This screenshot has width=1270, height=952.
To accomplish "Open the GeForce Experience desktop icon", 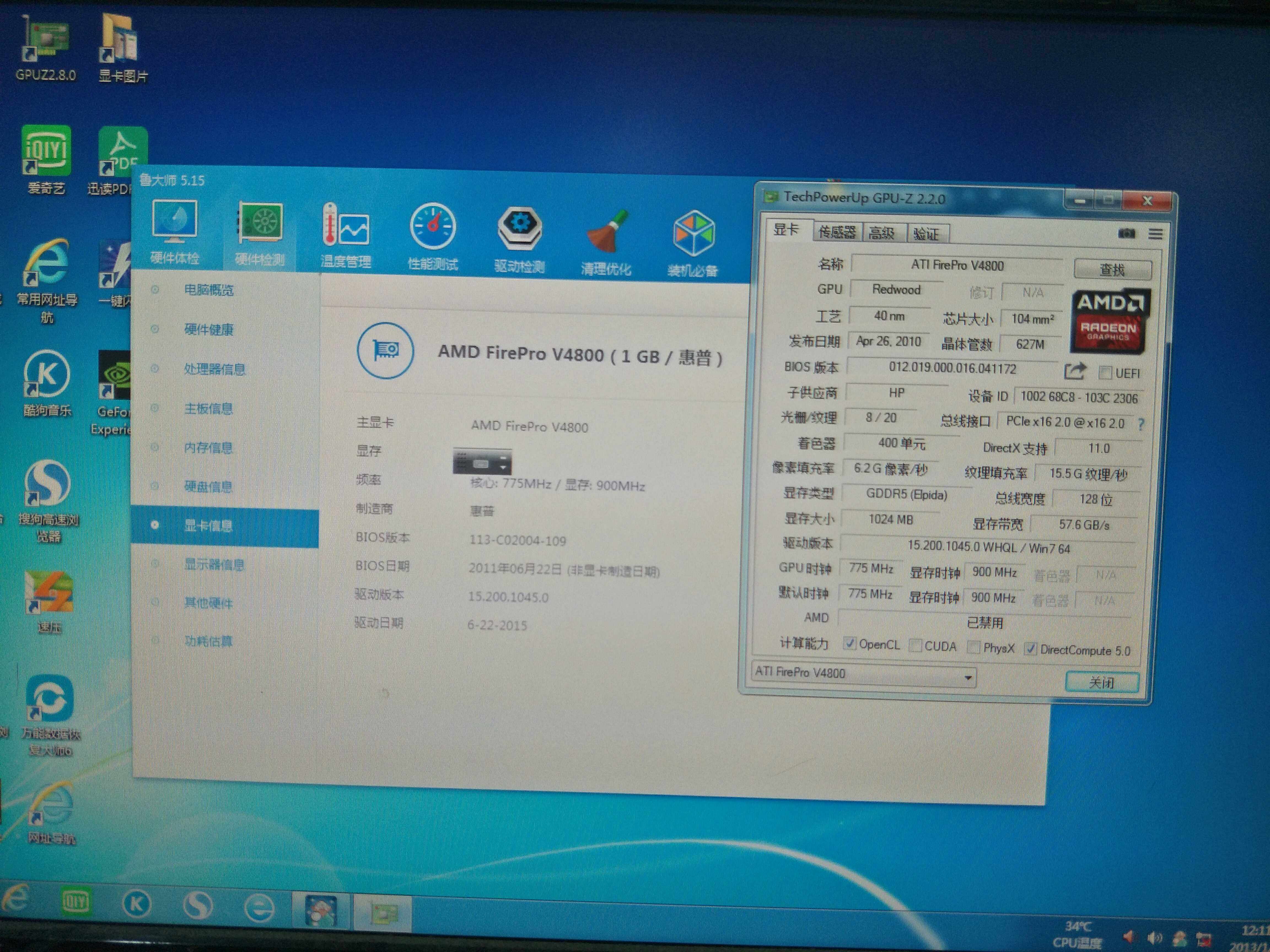I will [x=112, y=394].
